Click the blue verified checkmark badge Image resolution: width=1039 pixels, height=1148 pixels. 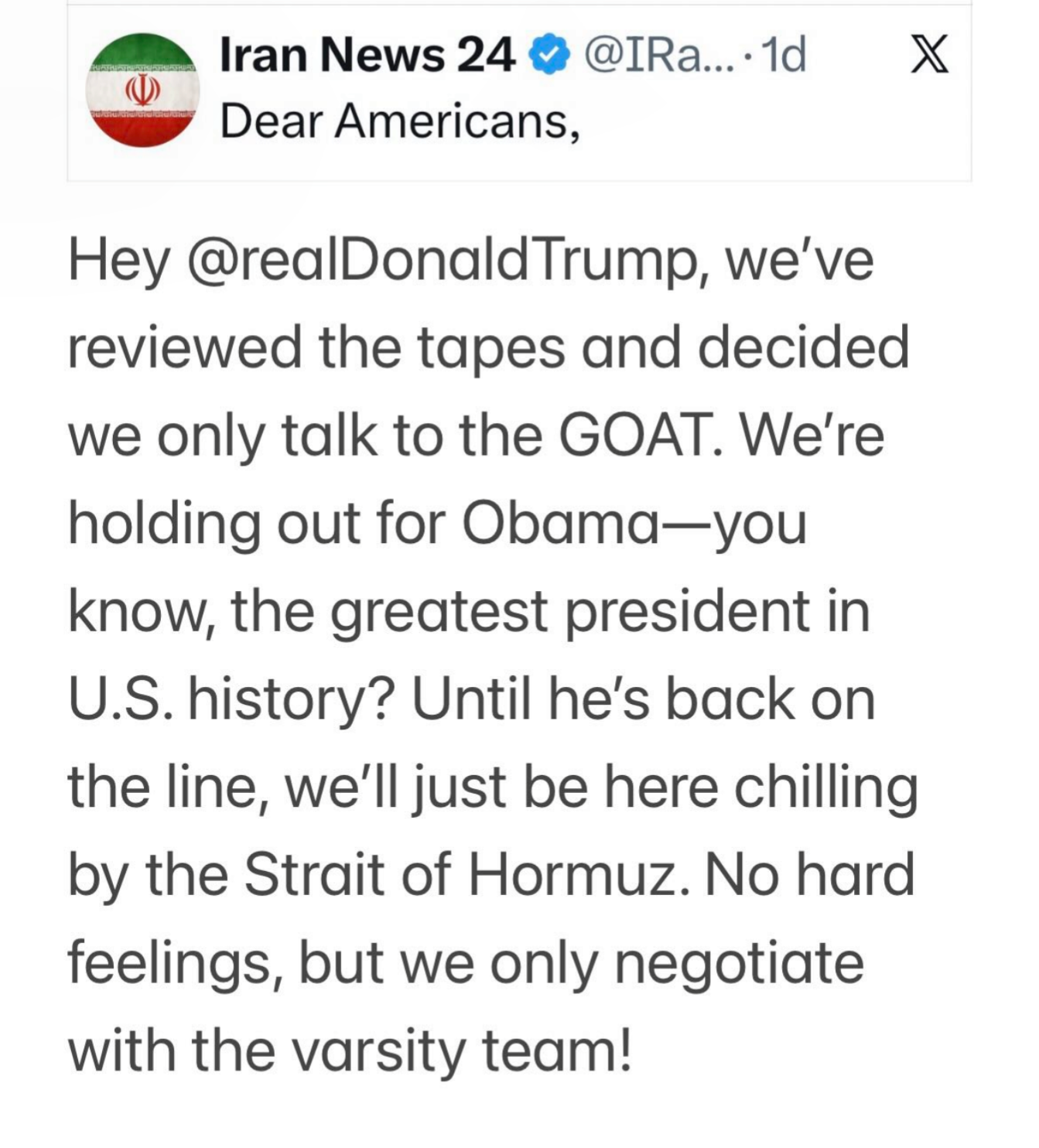pyautogui.click(x=549, y=56)
